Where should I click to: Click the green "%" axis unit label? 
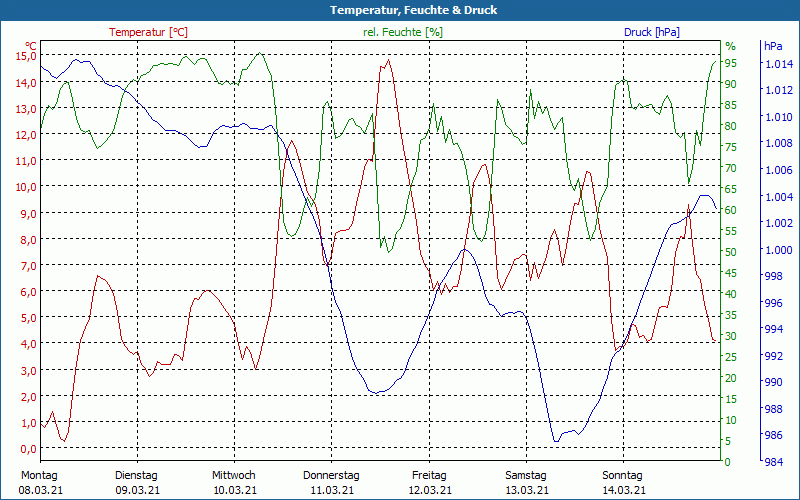click(730, 46)
